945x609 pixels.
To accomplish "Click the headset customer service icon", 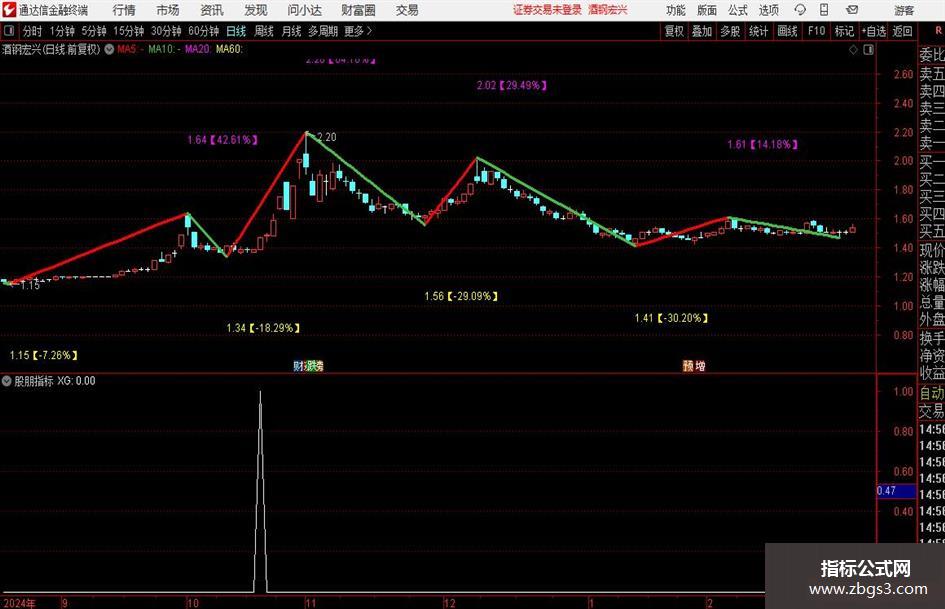I will 800,10.
